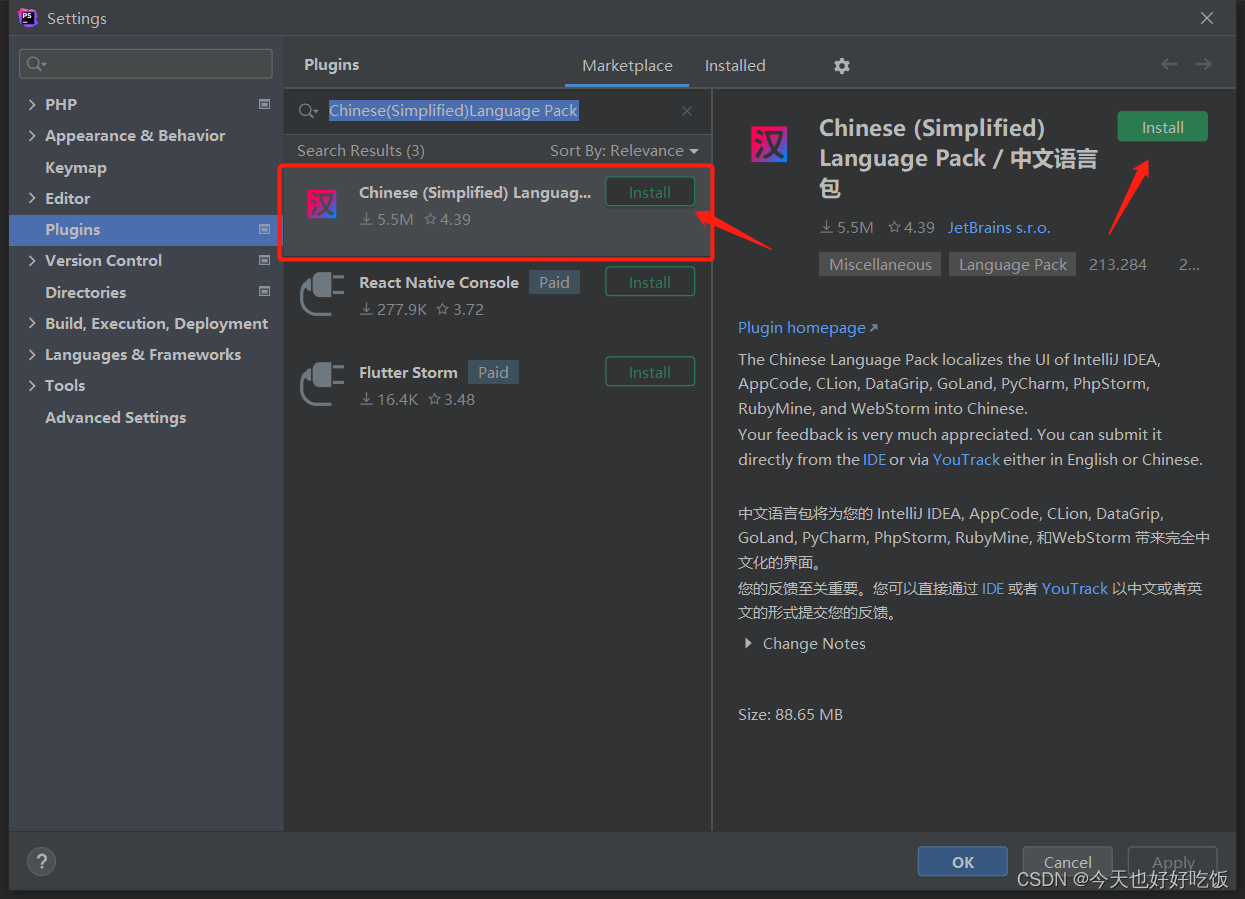Select Keymap in settings tree
The image size is (1245, 899).
click(76, 168)
